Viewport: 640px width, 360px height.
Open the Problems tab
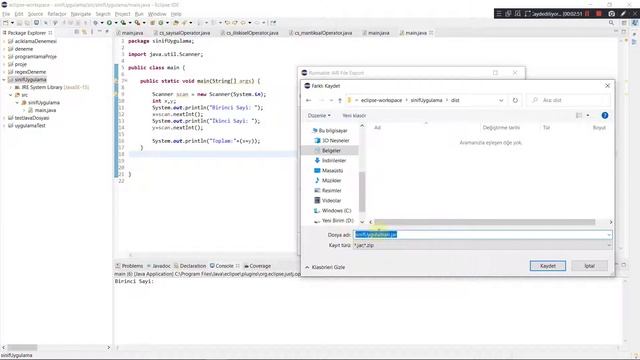click(x=129, y=266)
